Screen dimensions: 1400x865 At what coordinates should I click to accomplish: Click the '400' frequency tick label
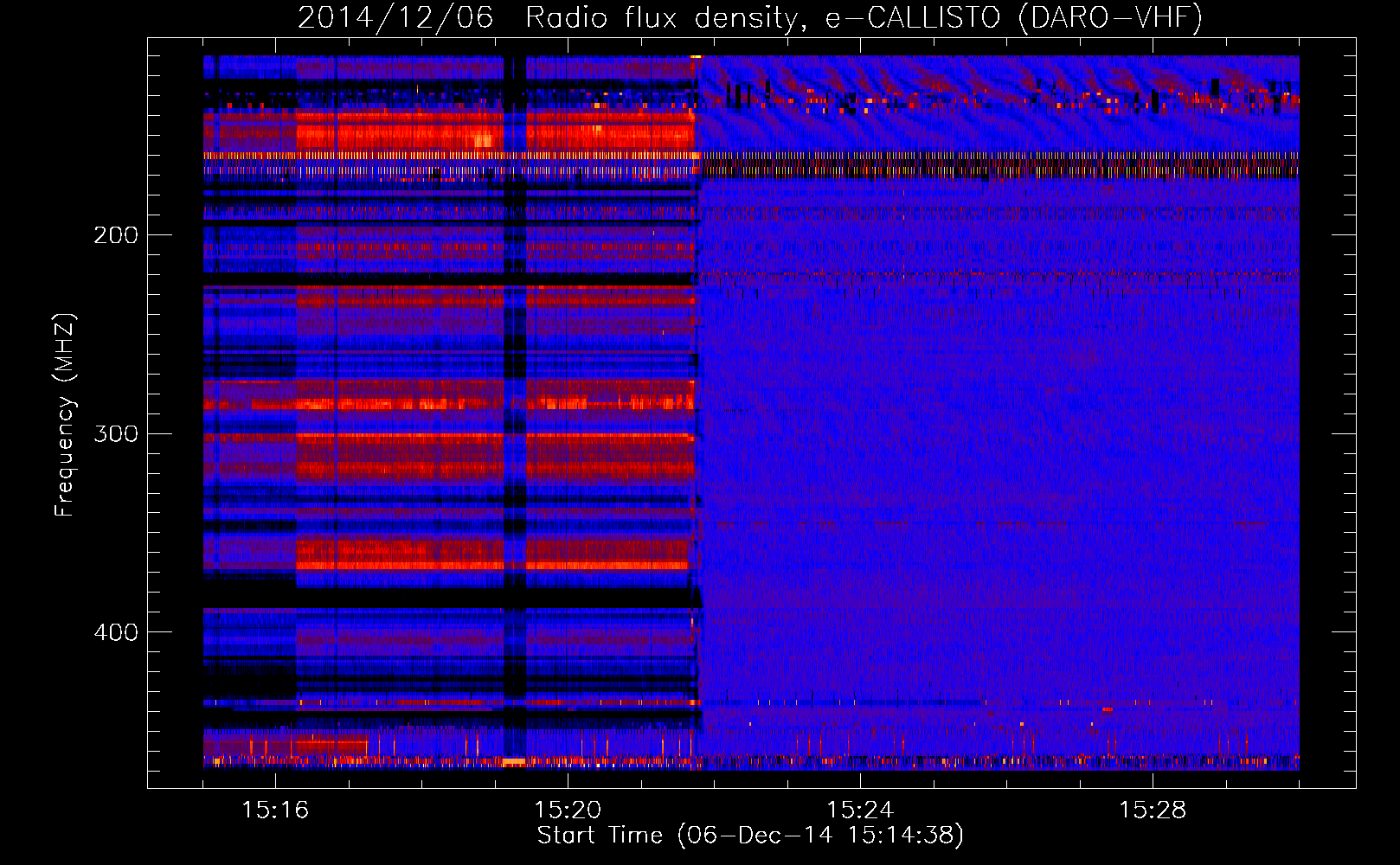click(x=116, y=632)
